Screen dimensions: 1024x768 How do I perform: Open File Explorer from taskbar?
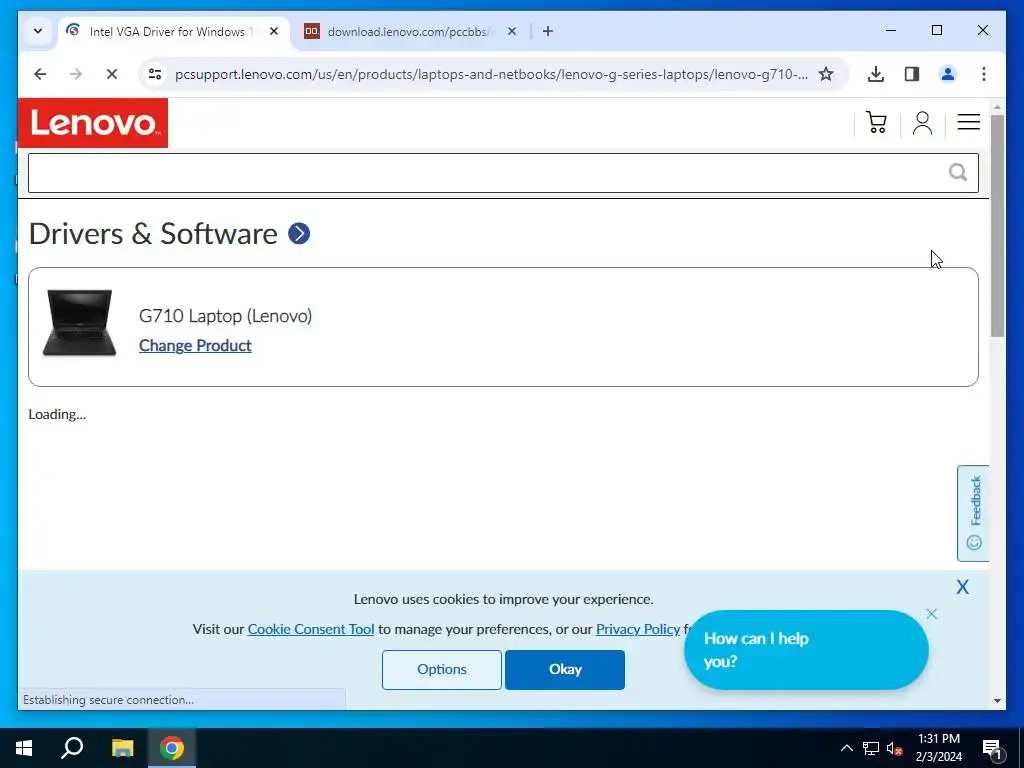122,748
